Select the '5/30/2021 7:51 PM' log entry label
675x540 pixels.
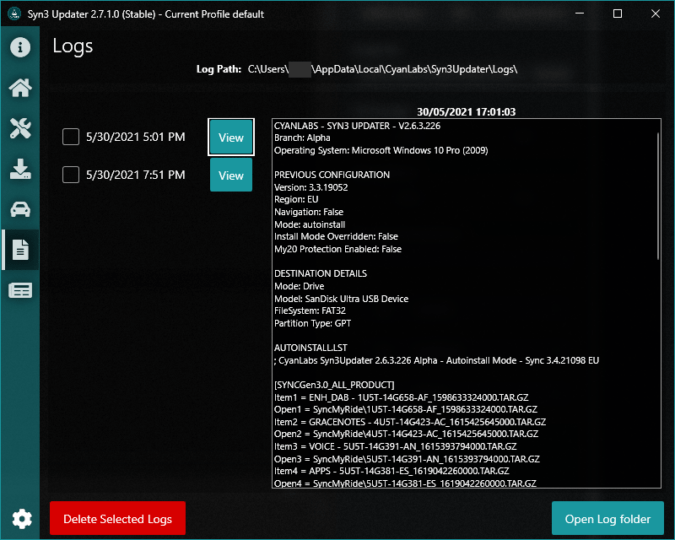pos(136,175)
